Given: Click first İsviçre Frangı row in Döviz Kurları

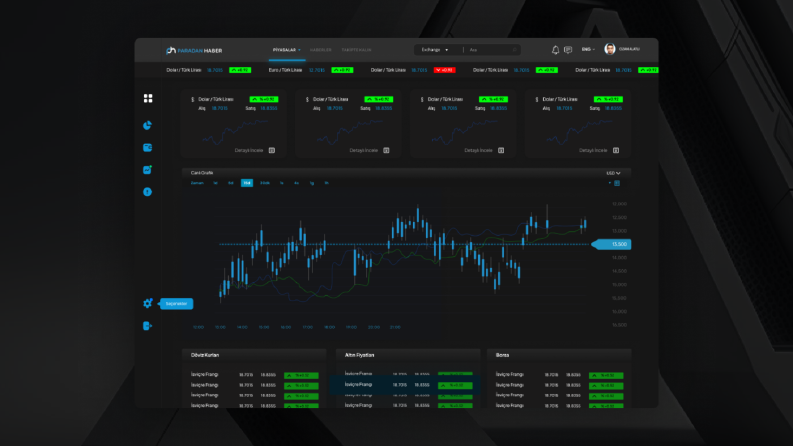Looking at the screenshot, I should pyautogui.click(x=254, y=375).
